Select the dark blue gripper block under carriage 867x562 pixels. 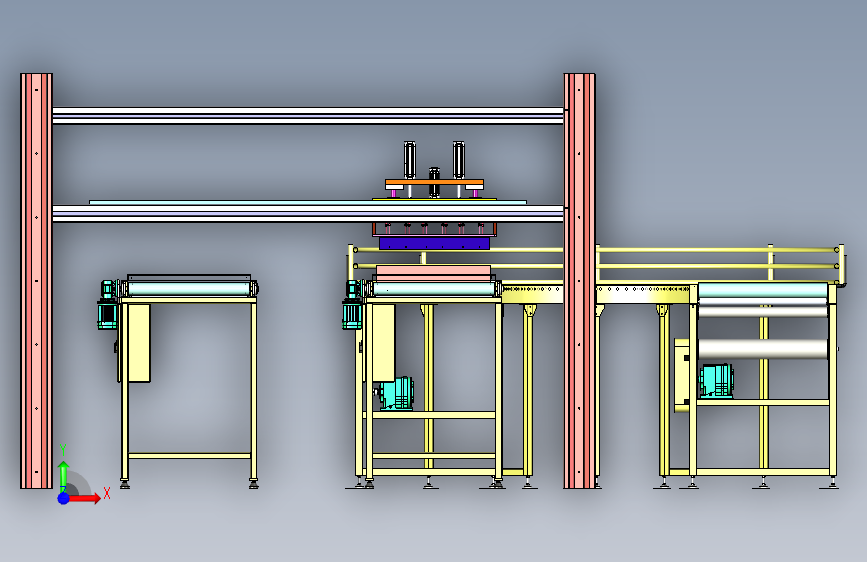[x=435, y=243]
